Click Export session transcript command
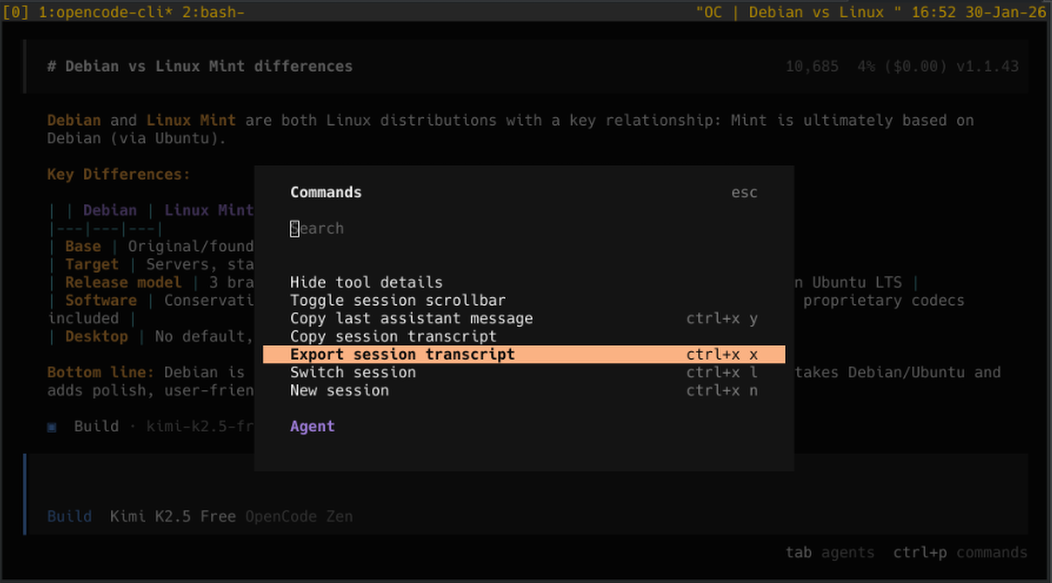This screenshot has width=1052, height=583. pyautogui.click(x=402, y=355)
